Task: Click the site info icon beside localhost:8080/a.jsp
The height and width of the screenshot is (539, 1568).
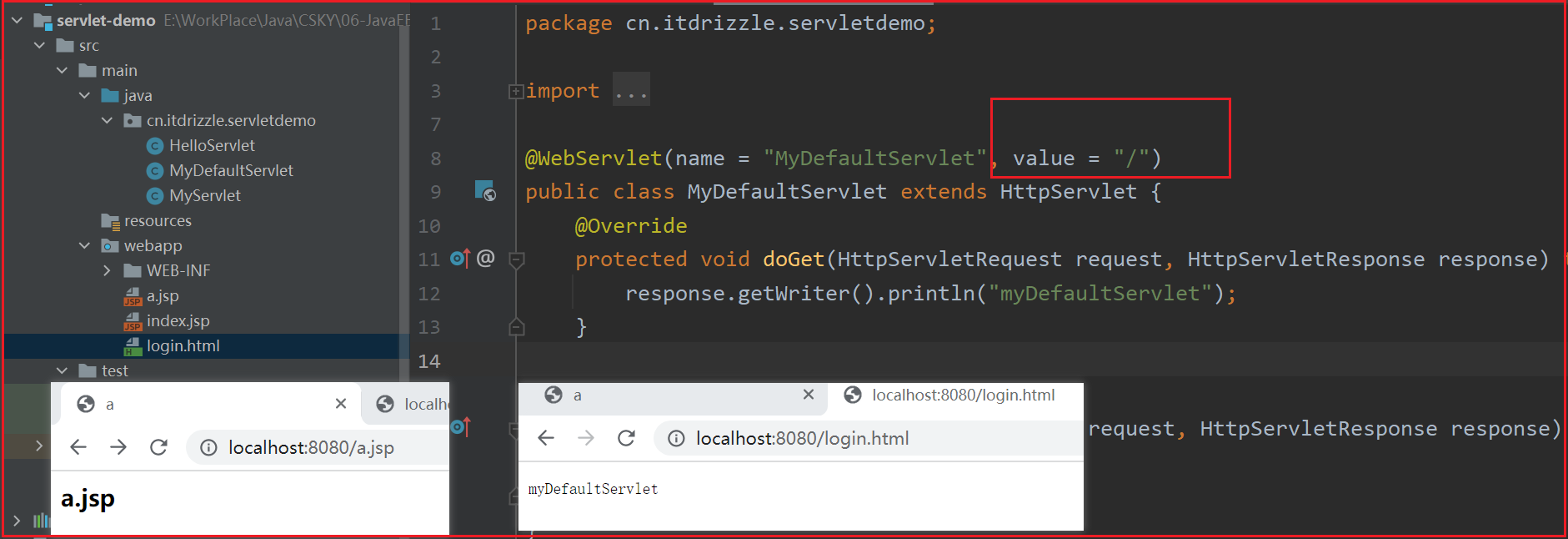Action: point(209,448)
